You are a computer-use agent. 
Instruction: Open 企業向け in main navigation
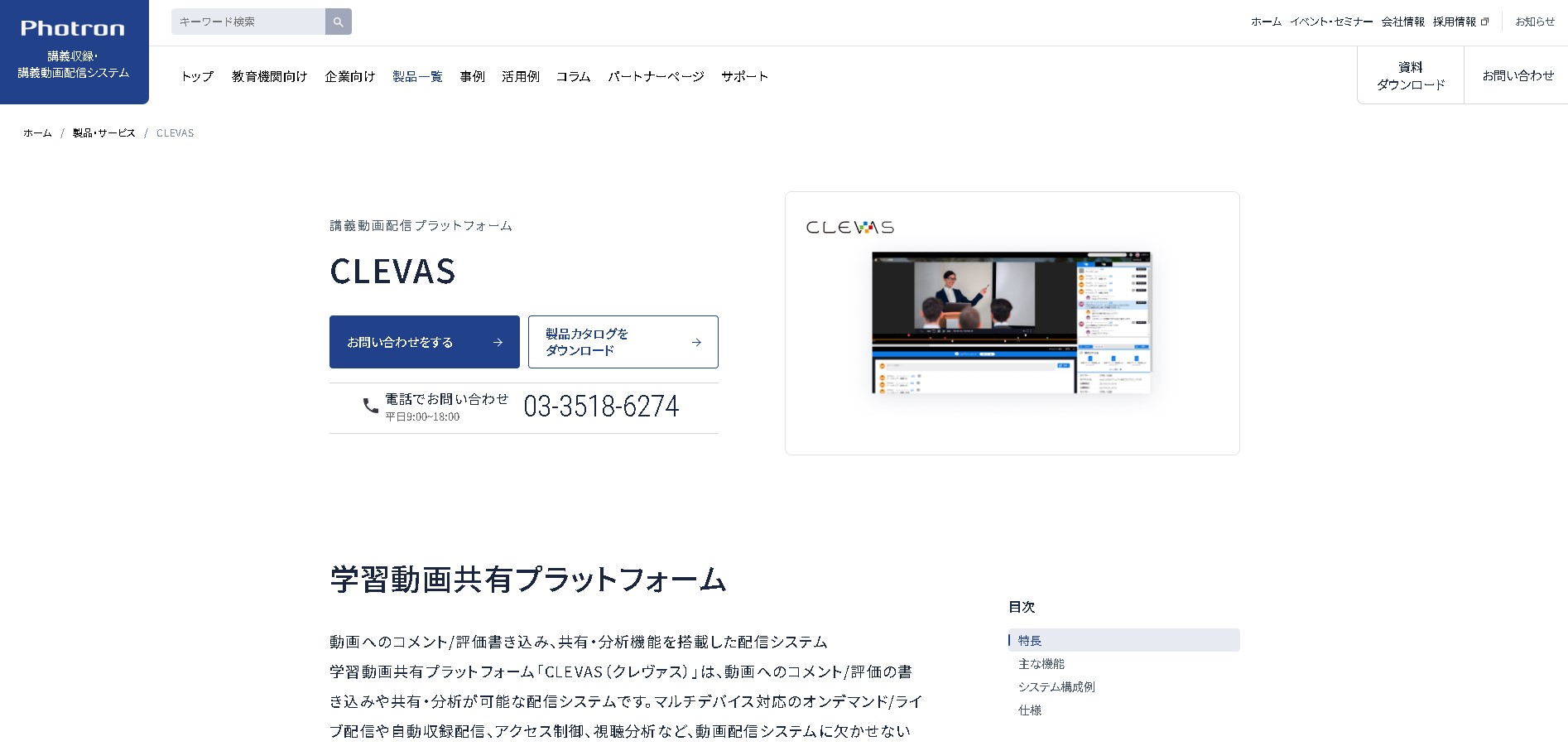pos(350,76)
